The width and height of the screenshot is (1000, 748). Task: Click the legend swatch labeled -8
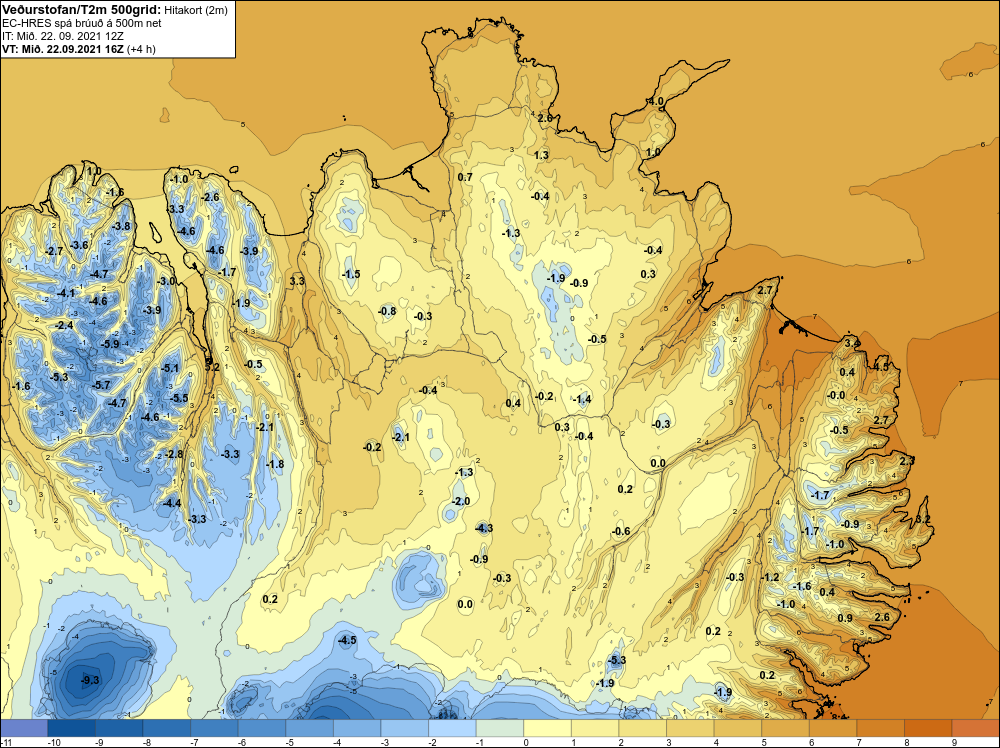pos(166,728)
